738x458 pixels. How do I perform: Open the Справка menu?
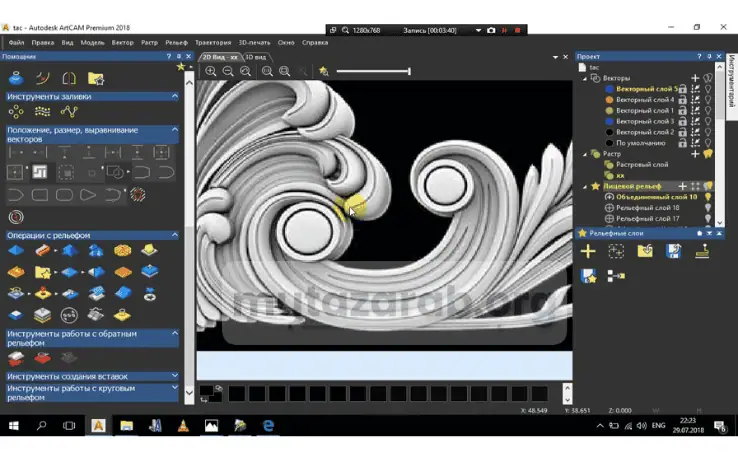(x=315, y=42)
